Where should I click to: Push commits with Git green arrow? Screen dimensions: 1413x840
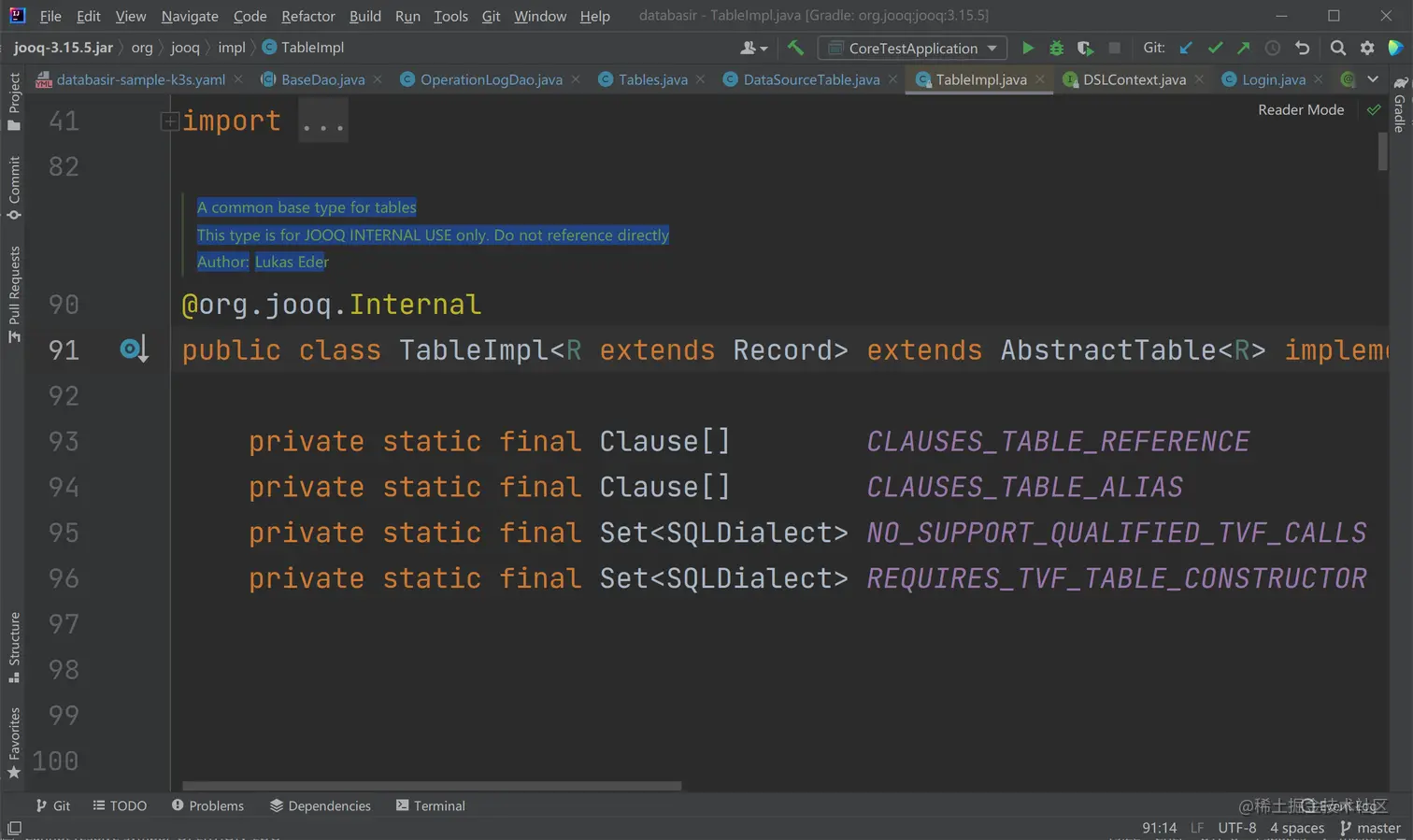(x=1244, y=48)
